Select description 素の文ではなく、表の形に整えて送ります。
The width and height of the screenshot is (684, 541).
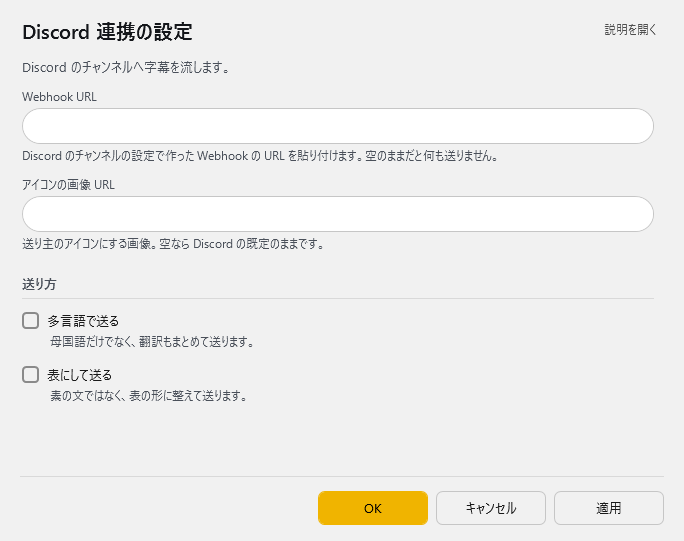pos(149,396)
